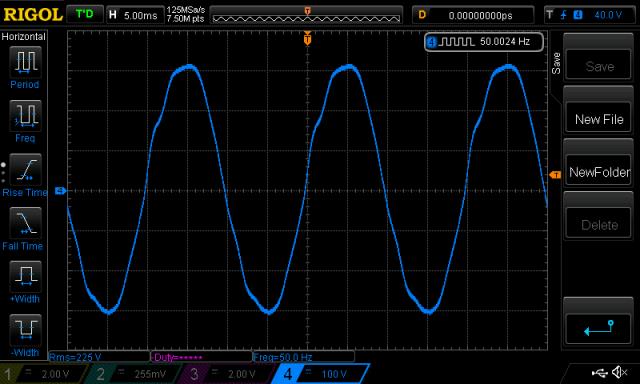This screenshot has width=640, height=384.
Task: Select the Freq measurement icon
Action: point(25,115)
